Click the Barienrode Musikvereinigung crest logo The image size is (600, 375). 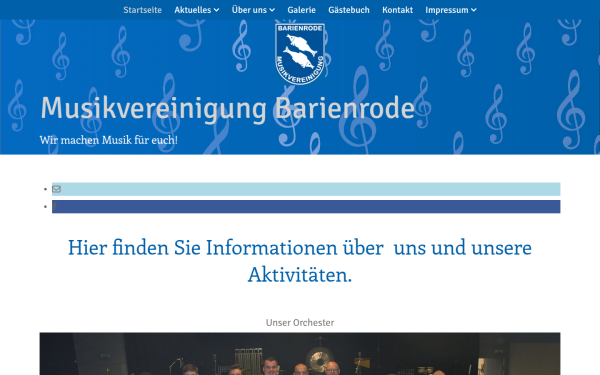pos(300,54)
